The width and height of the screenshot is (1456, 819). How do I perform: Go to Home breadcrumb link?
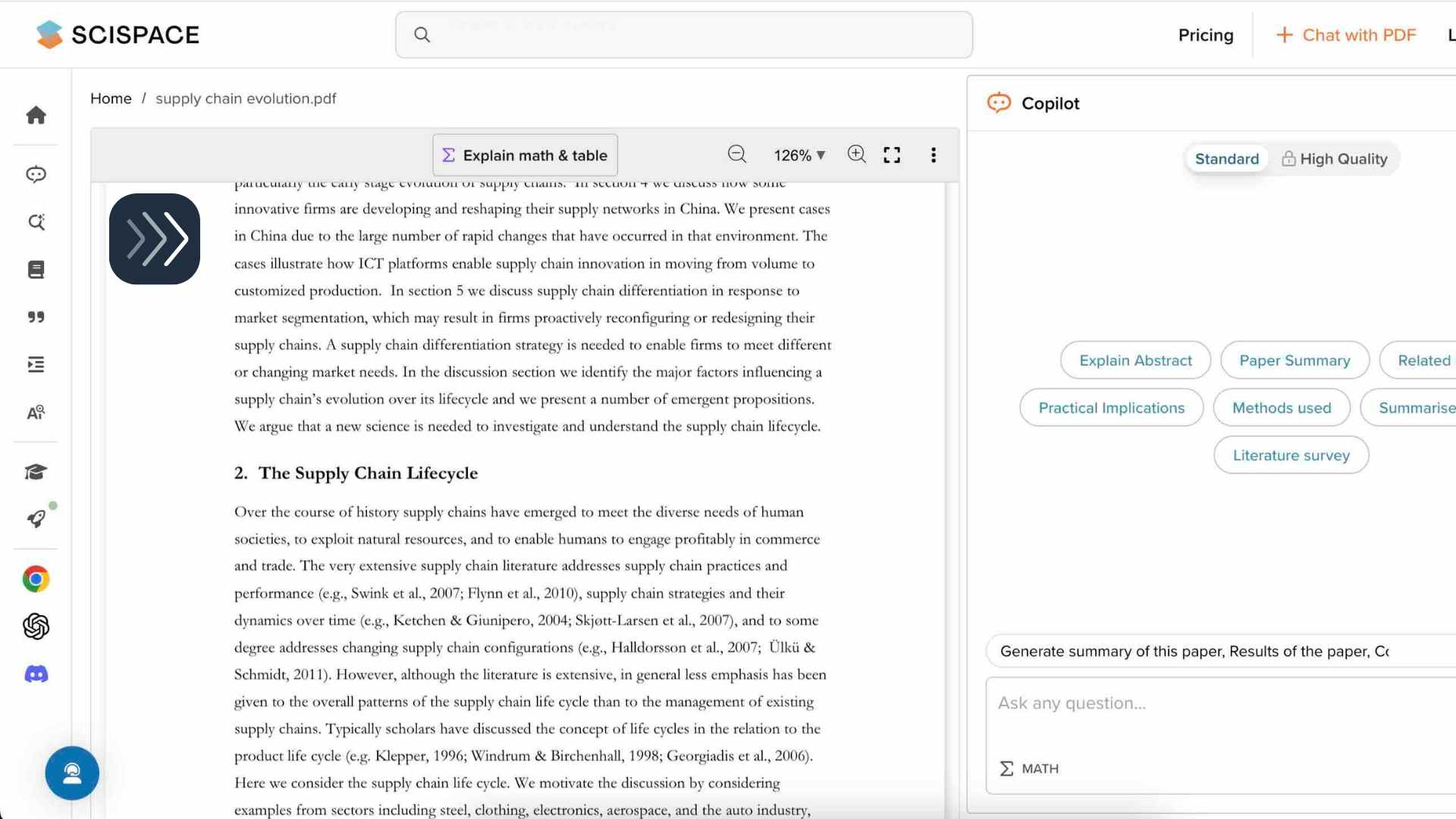tap(111, 99)
